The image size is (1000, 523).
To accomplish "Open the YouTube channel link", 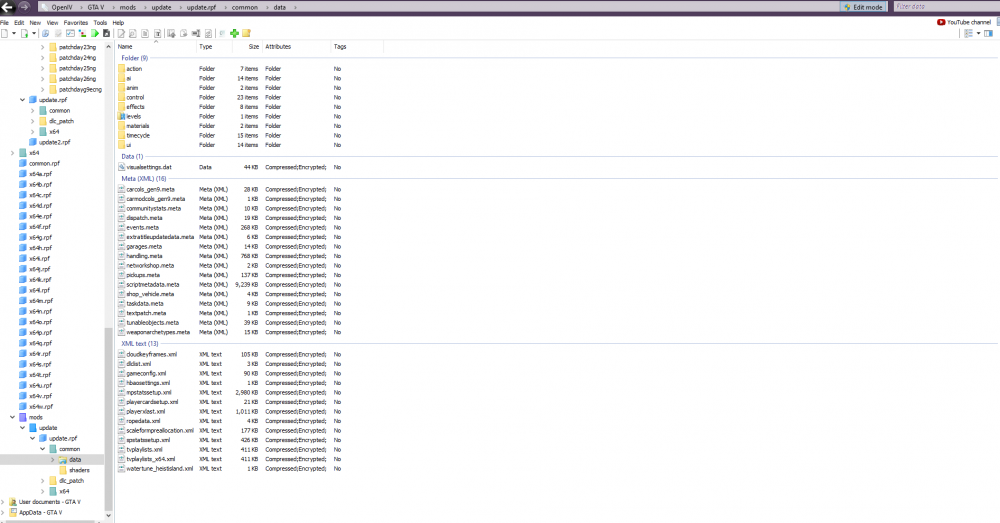I will [x=968, y=22].
